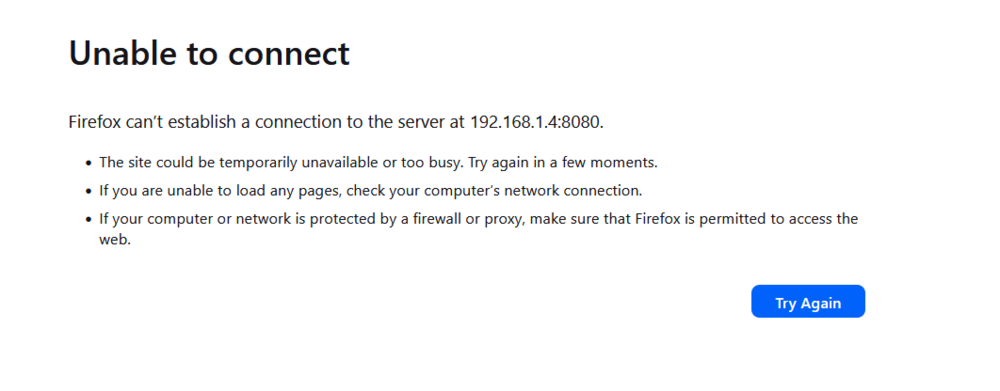Click the word 'server' in the error sentence
This screenshot has height=391, width=1000.
point(416,122)
